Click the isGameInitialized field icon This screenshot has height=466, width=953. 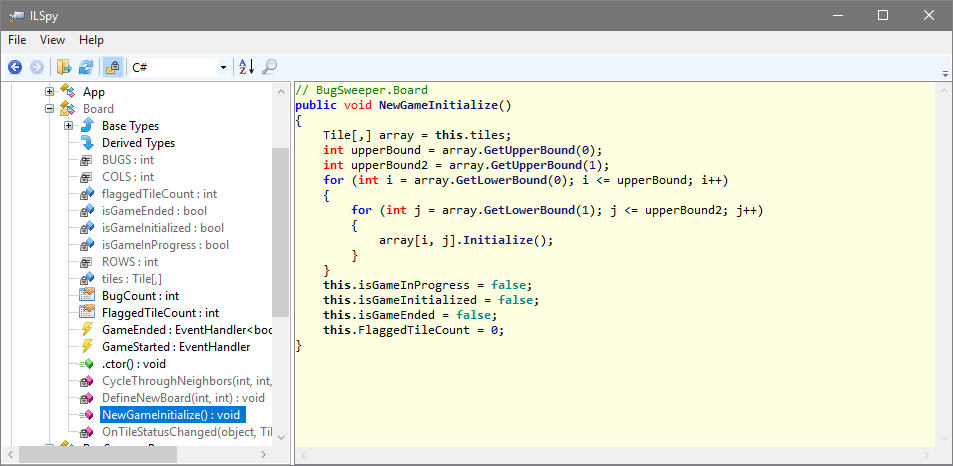click(87, 228)
